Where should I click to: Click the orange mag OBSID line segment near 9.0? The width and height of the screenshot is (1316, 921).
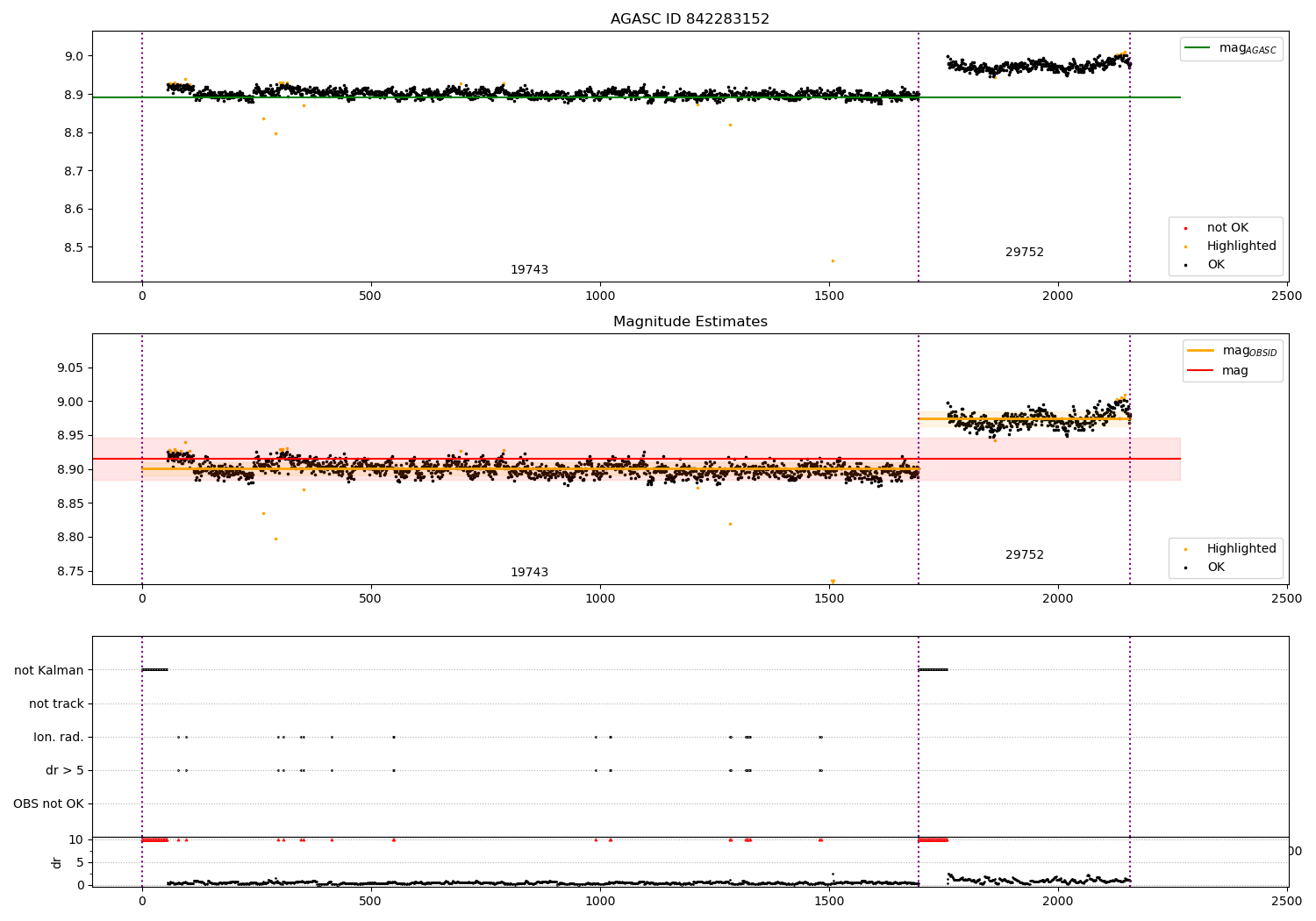tap(1024, 418)
